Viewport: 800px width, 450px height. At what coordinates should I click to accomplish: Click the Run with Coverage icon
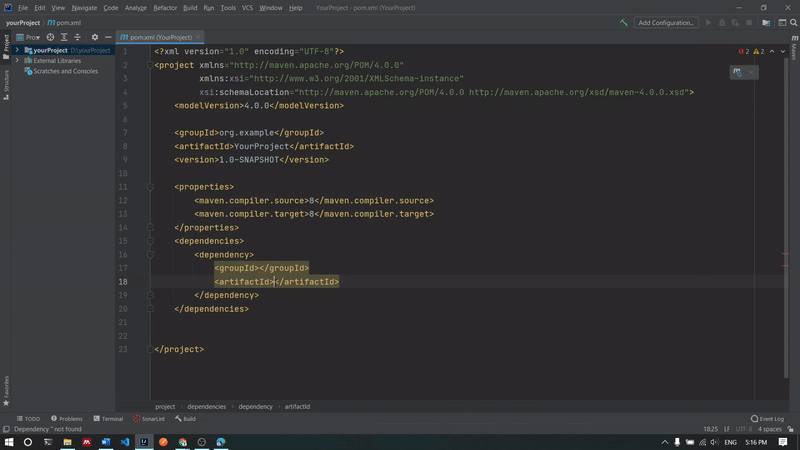pyautogui.click(x=735, y=22)
